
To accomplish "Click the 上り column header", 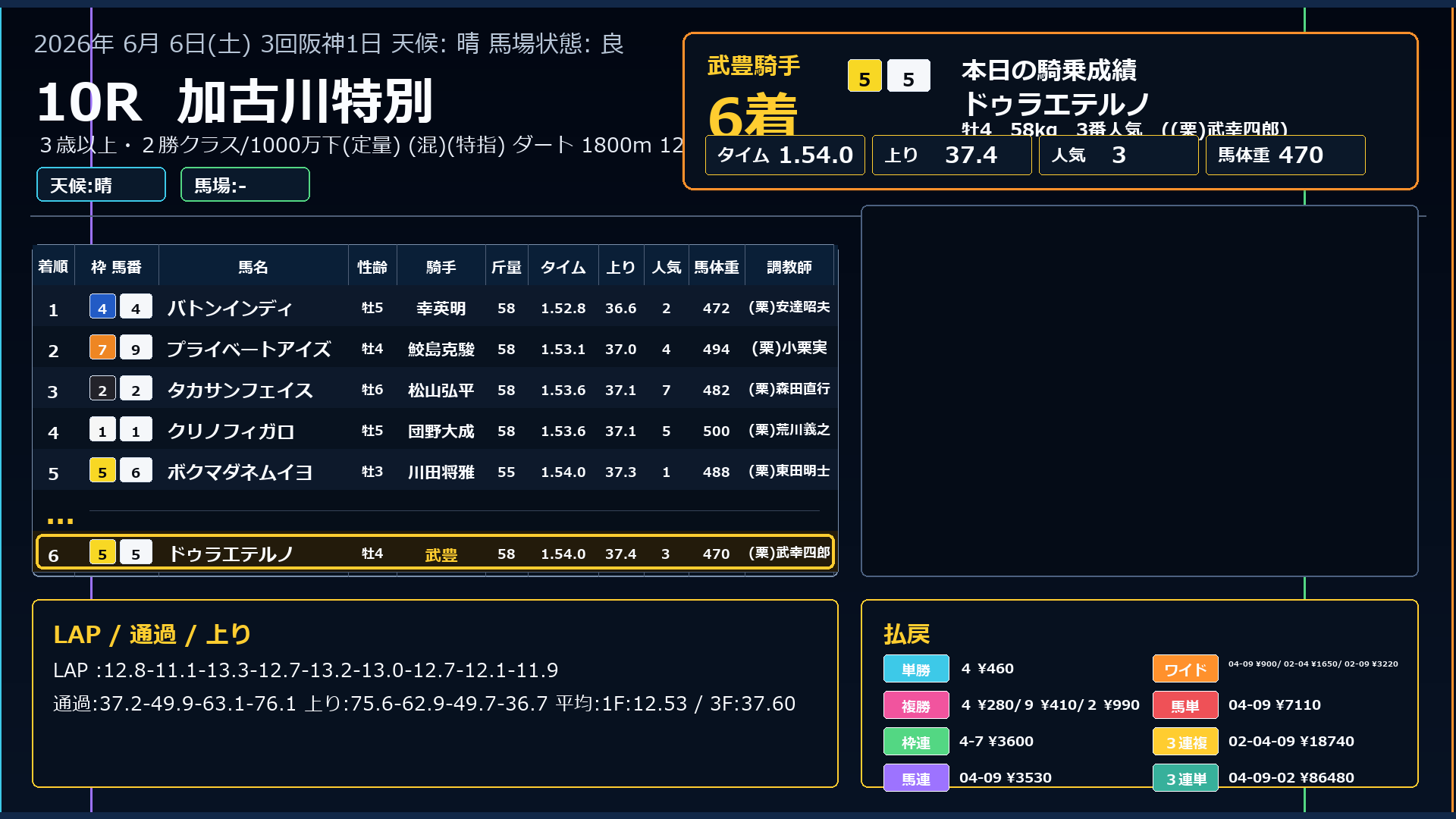I will coord(621,266).
